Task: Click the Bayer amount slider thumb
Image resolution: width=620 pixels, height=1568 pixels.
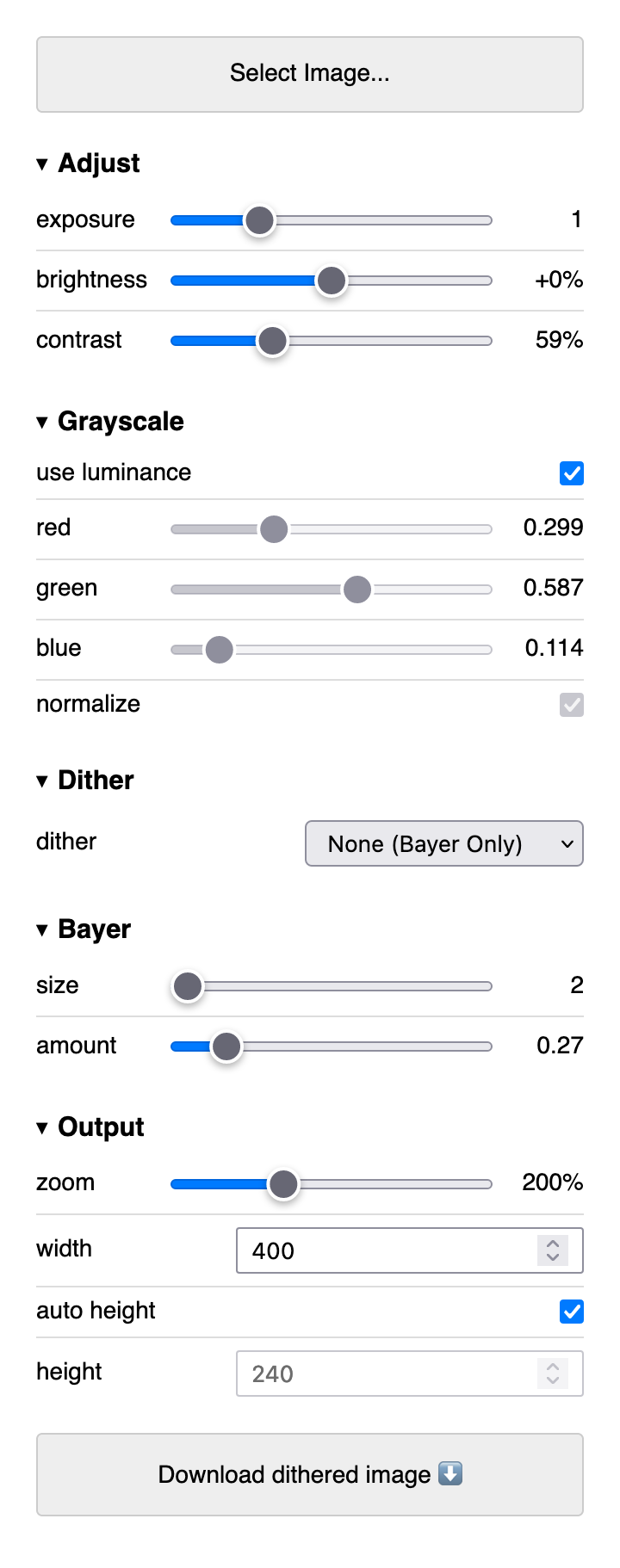Action: pos(226,1046)
